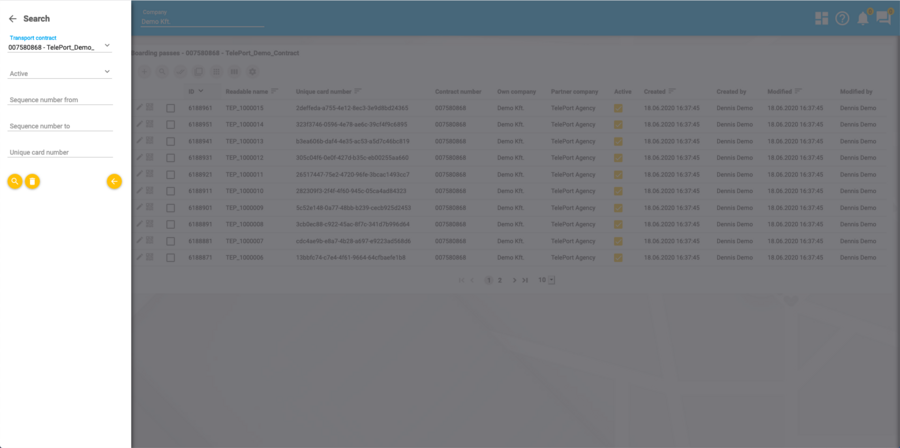This screenshot has width=900, height=448.
Task: Clear filters with the yellow trash button
Action: coord(32,181)
